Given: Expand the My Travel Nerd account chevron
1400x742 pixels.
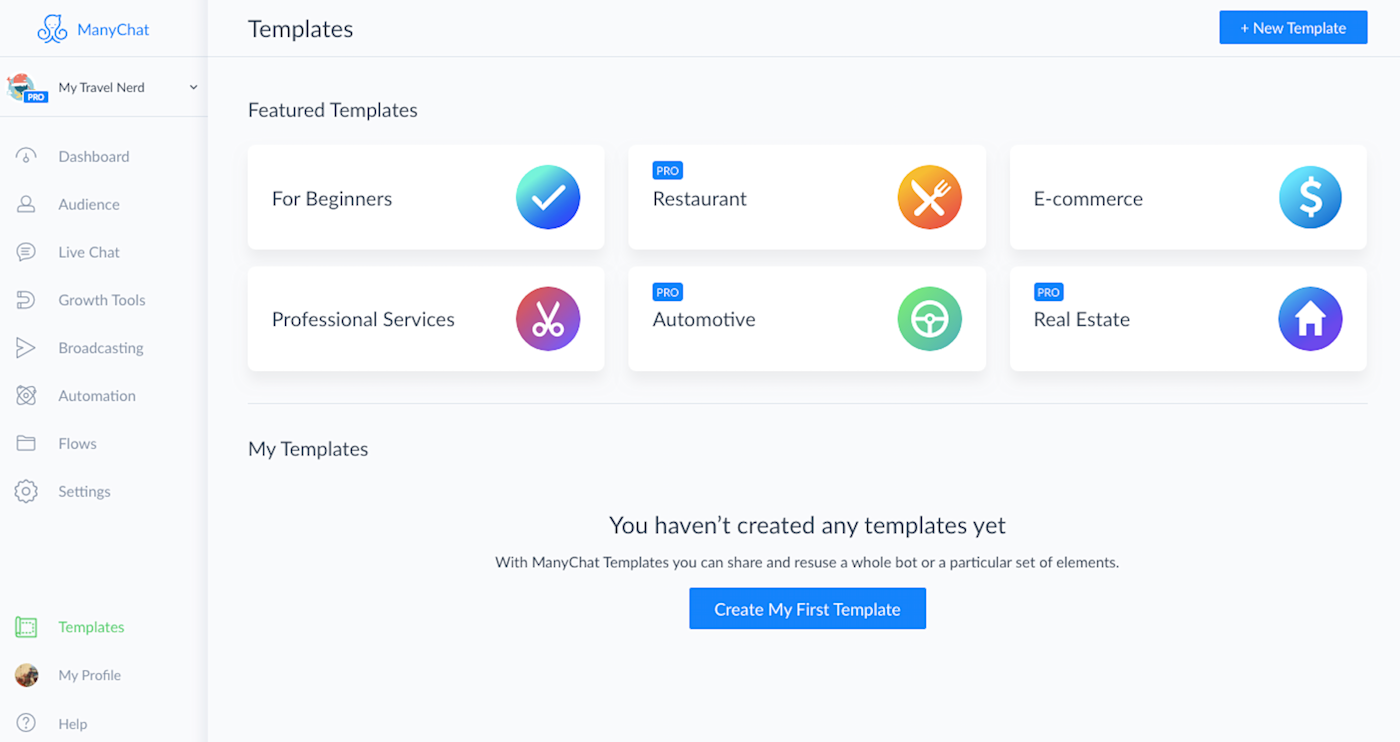Looking at the screenshot, I should pyautogui.click(x=194, y=87).
